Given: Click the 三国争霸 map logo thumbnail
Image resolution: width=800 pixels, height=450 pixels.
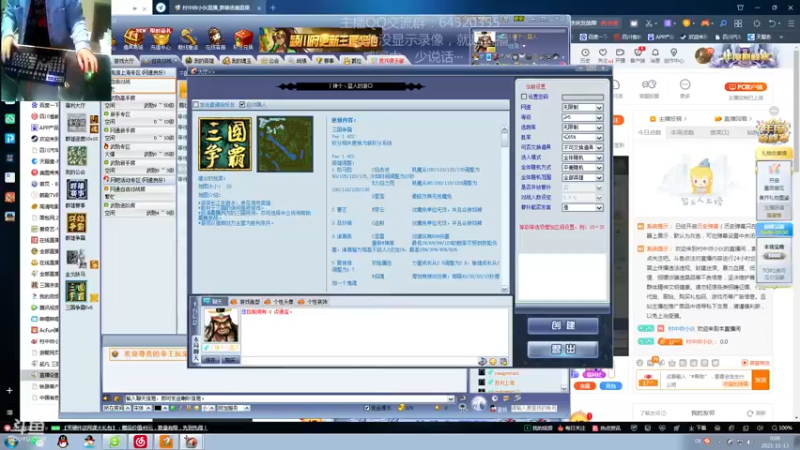Looking at the screenshot, I should (x=225, y=144).
